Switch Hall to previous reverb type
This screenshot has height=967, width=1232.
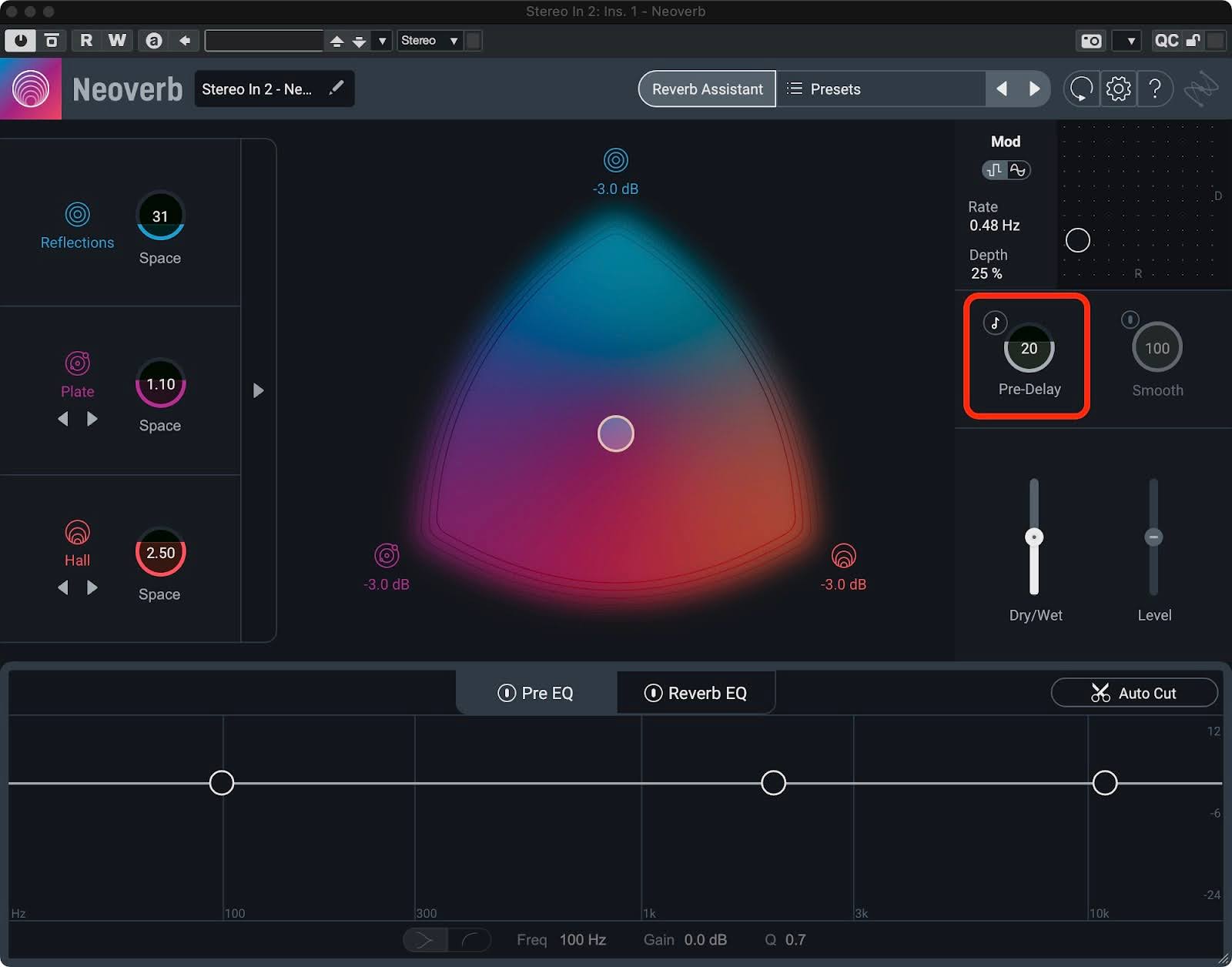click(63, 587)
